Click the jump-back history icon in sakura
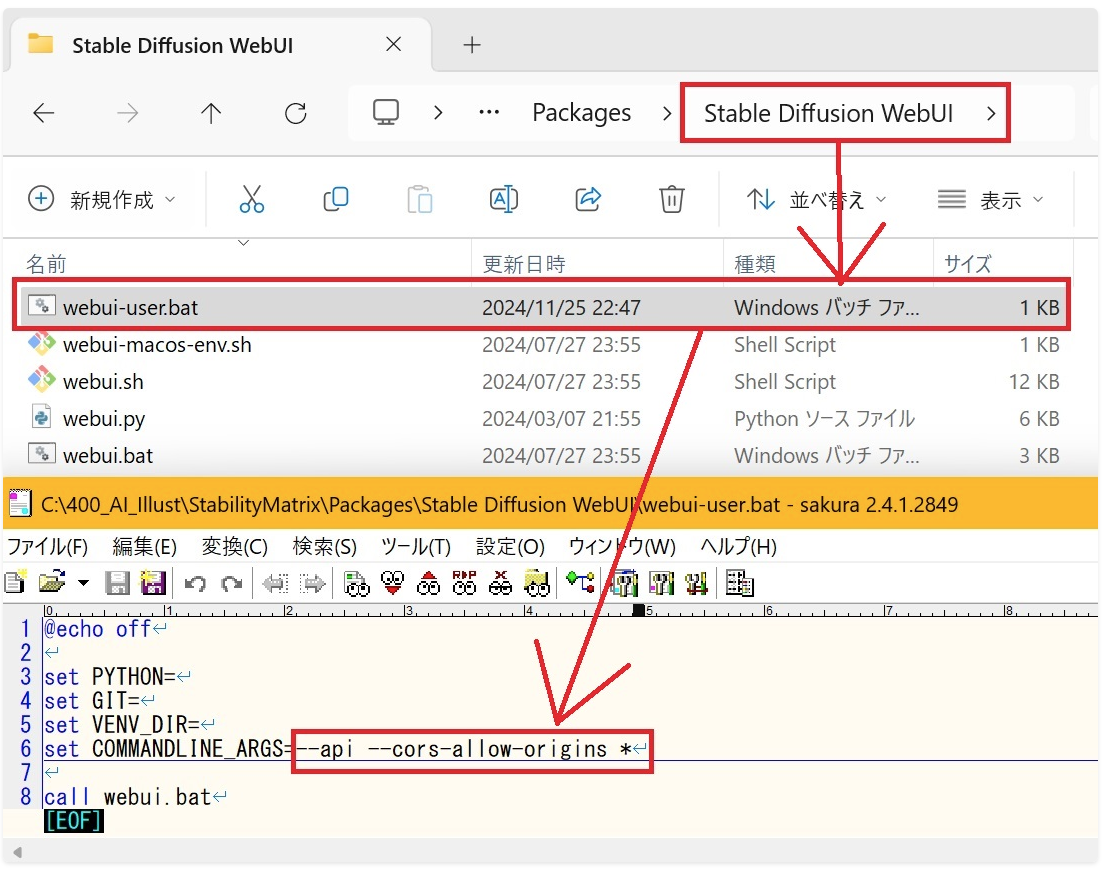This screenshot has width=1103, height=871. pos(275,583)
